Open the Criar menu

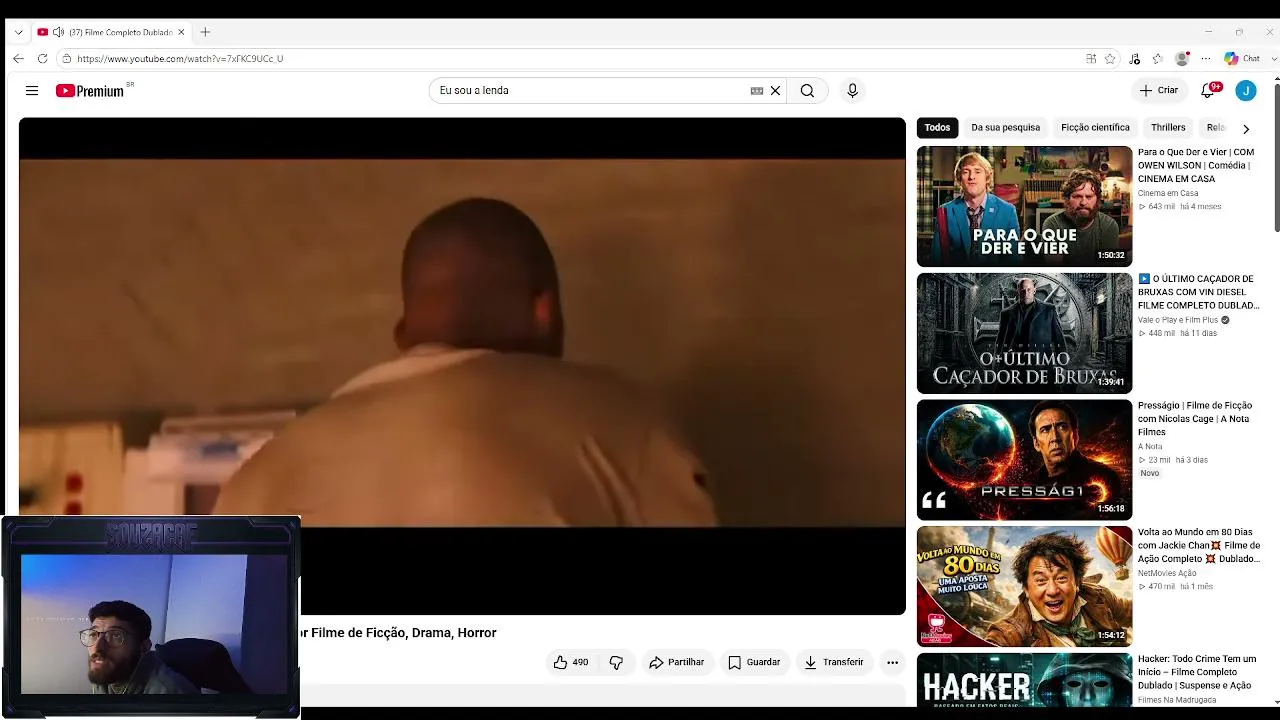1159,90
